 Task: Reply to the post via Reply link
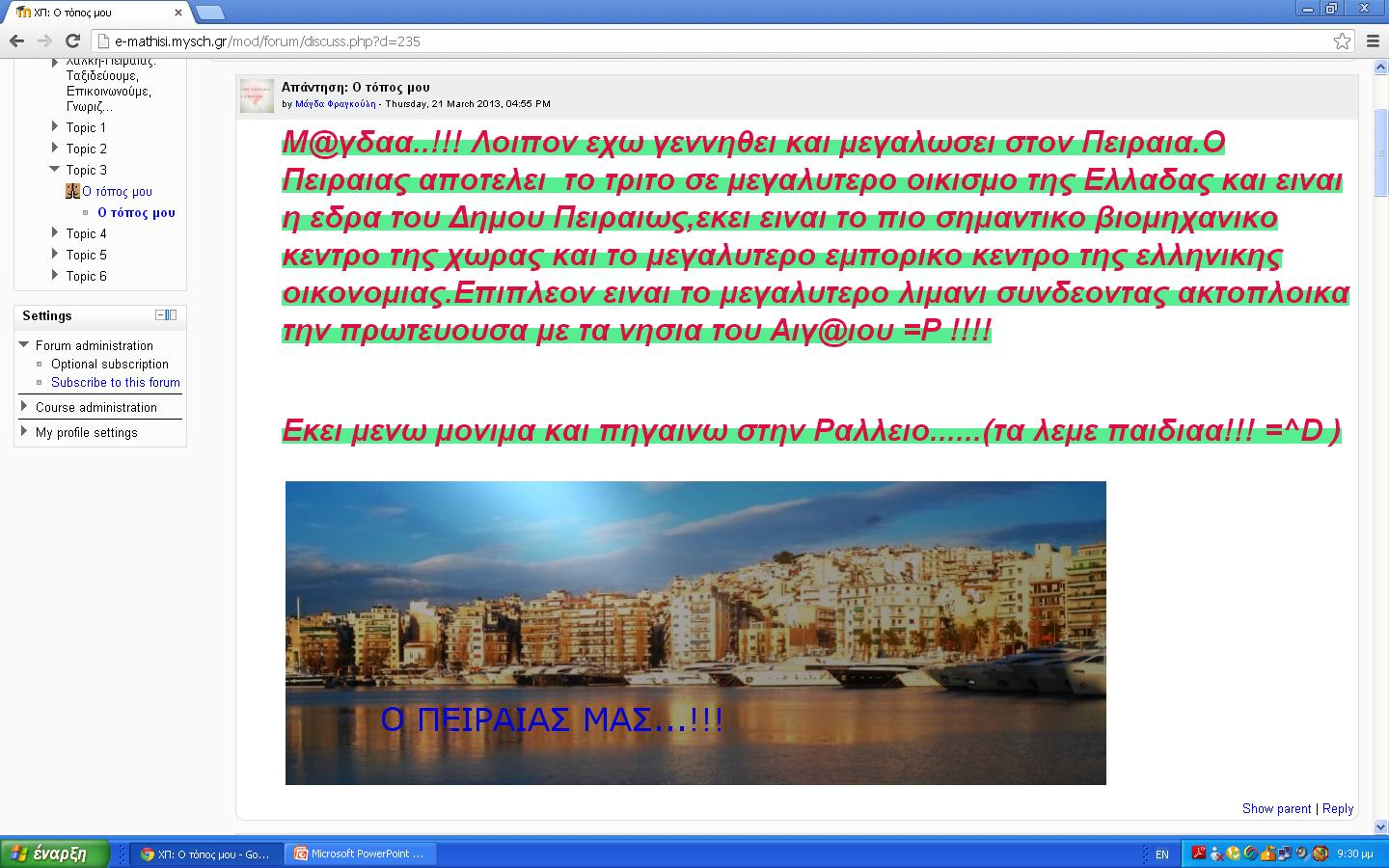1338,808
